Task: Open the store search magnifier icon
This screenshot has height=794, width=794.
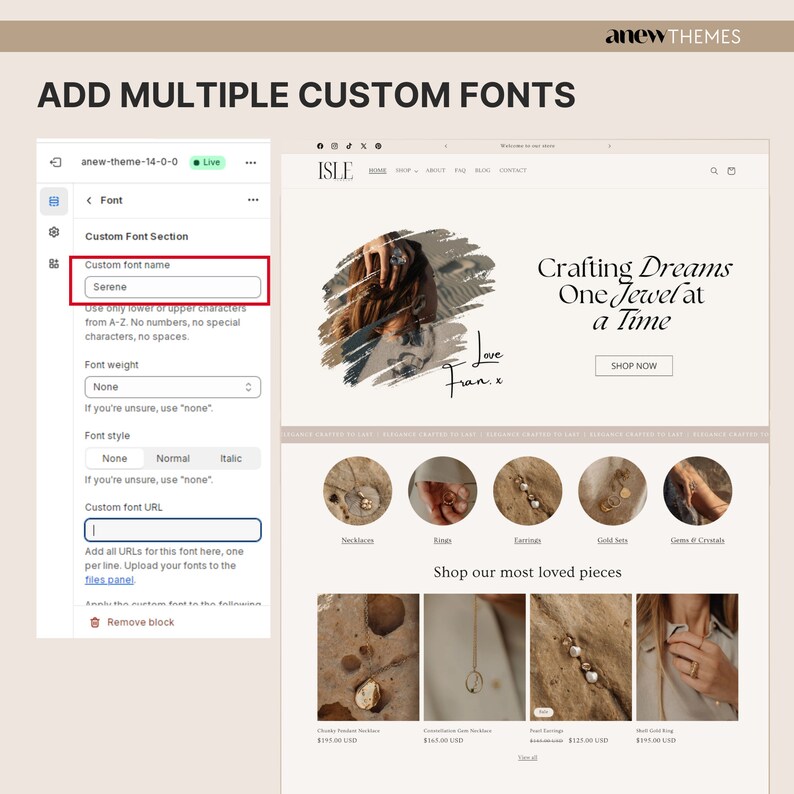Action: 714,171
